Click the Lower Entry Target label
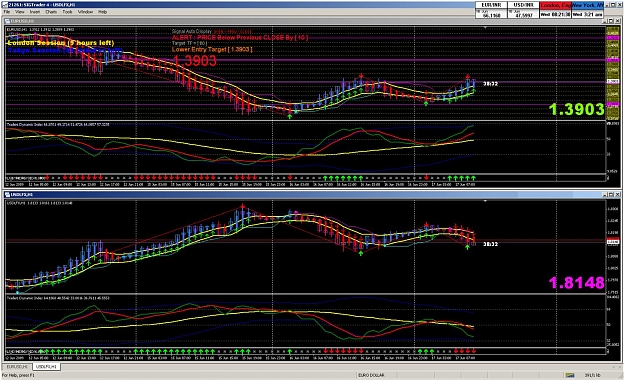The width and height of the screenshot is (625, 380). click(x=212, y=49)
